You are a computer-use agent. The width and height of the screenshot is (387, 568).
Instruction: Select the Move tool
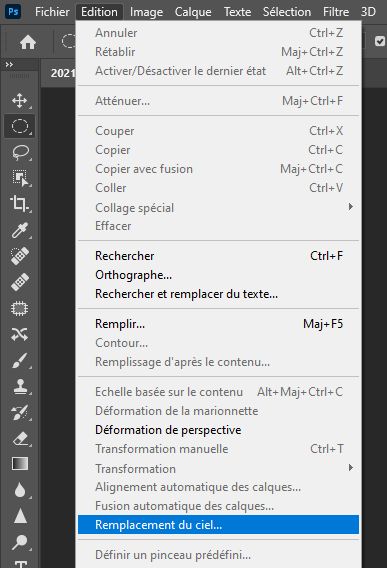click(20, 101)
